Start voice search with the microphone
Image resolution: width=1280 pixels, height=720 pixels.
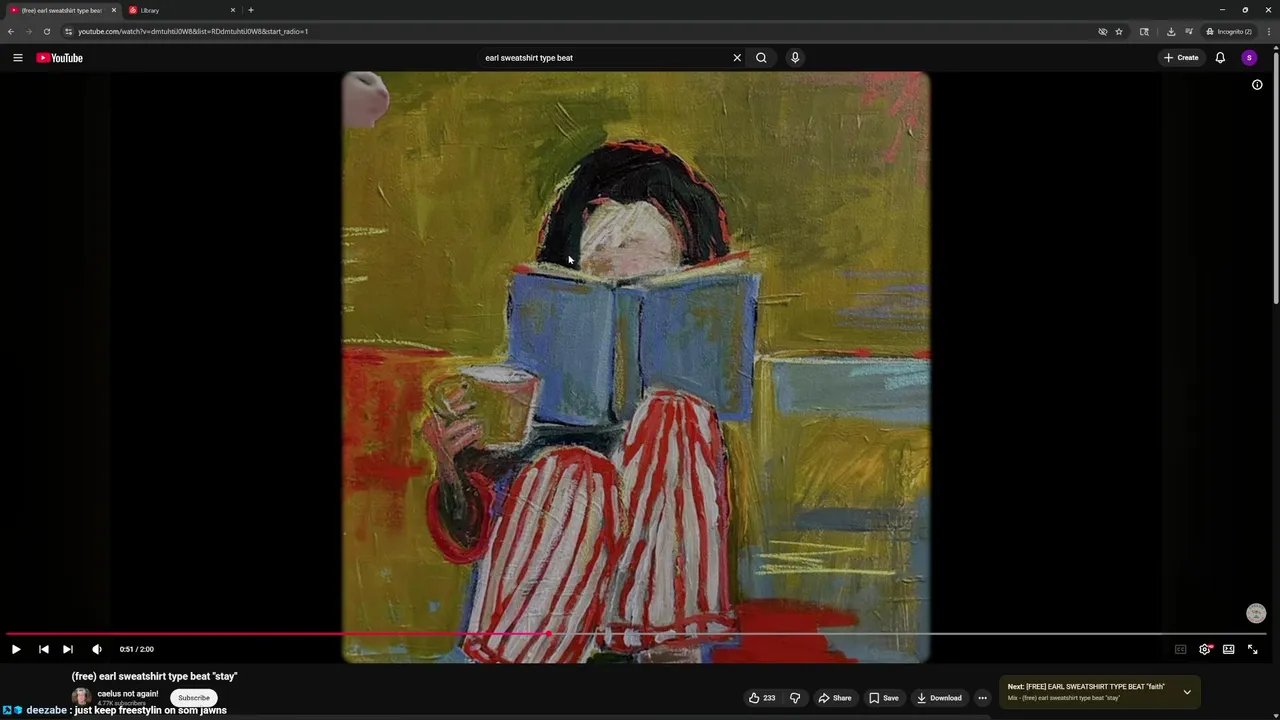pos(795,58)
